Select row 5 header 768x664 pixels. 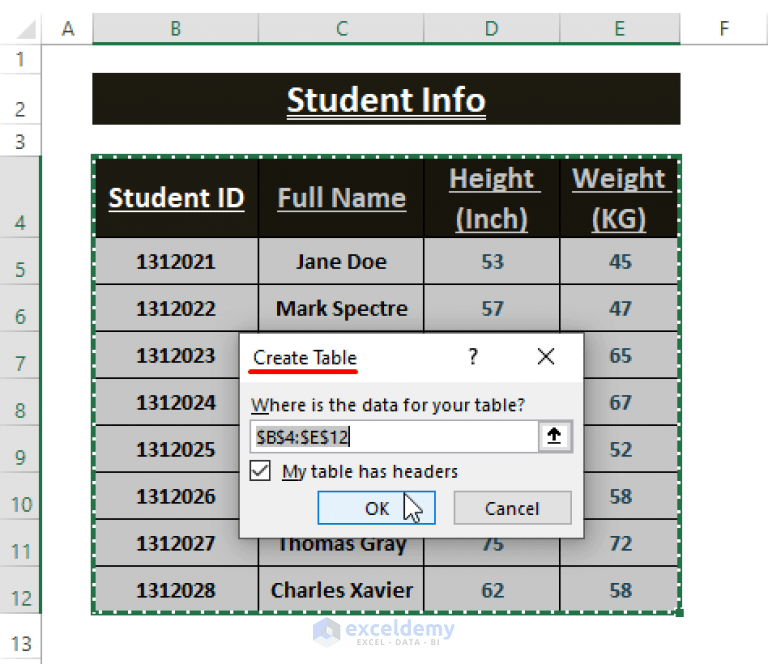tap(20, 262)
